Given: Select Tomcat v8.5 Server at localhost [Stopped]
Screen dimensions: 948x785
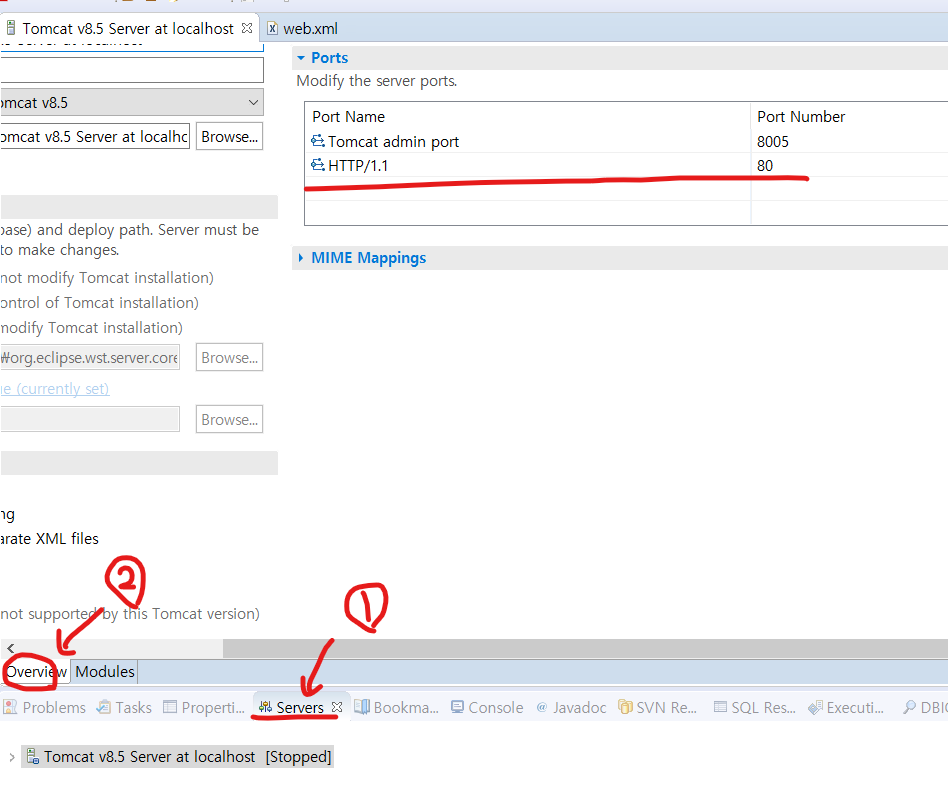Looking at the screenshot, I should coord(177,757).
